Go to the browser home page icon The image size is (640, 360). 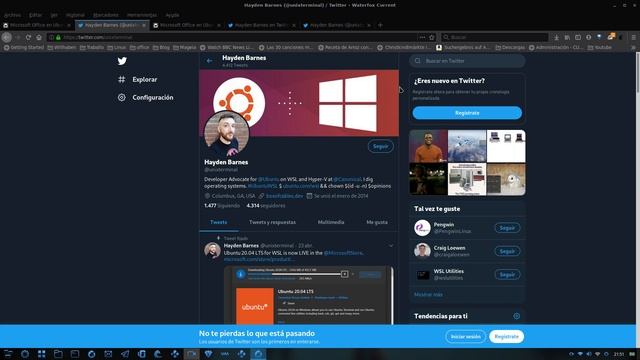pyautogui.click(x=39, y=37)
